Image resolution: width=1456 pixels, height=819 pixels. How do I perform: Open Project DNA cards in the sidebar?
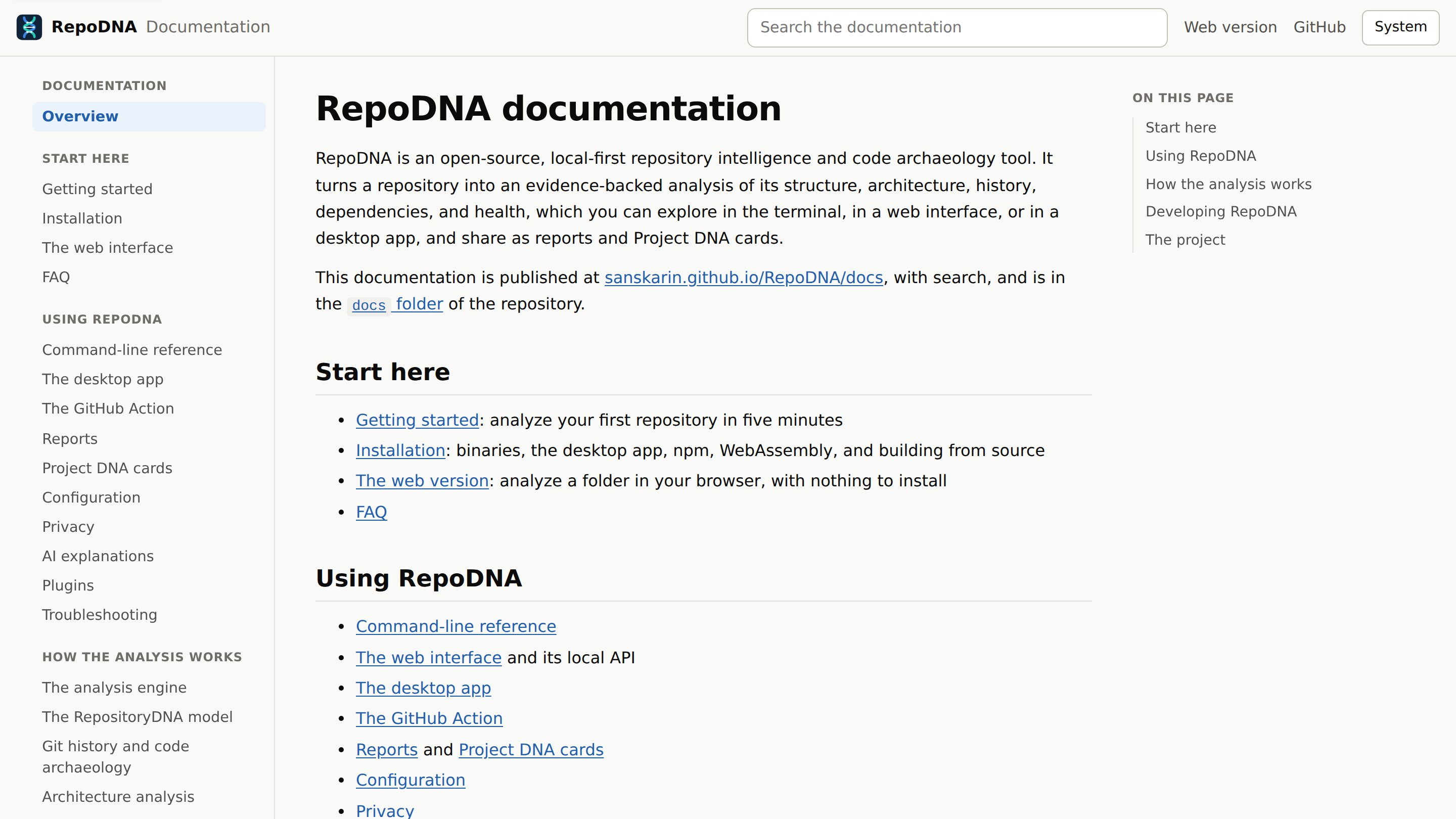[x=107, y=468]
